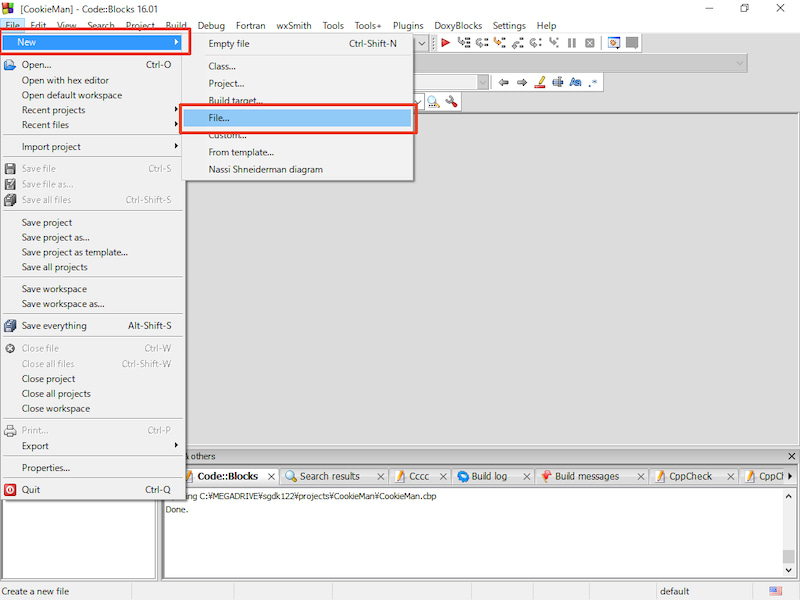Click the Step into debug icon
Viewport: 800px width, 600px height.
[500, 43]
